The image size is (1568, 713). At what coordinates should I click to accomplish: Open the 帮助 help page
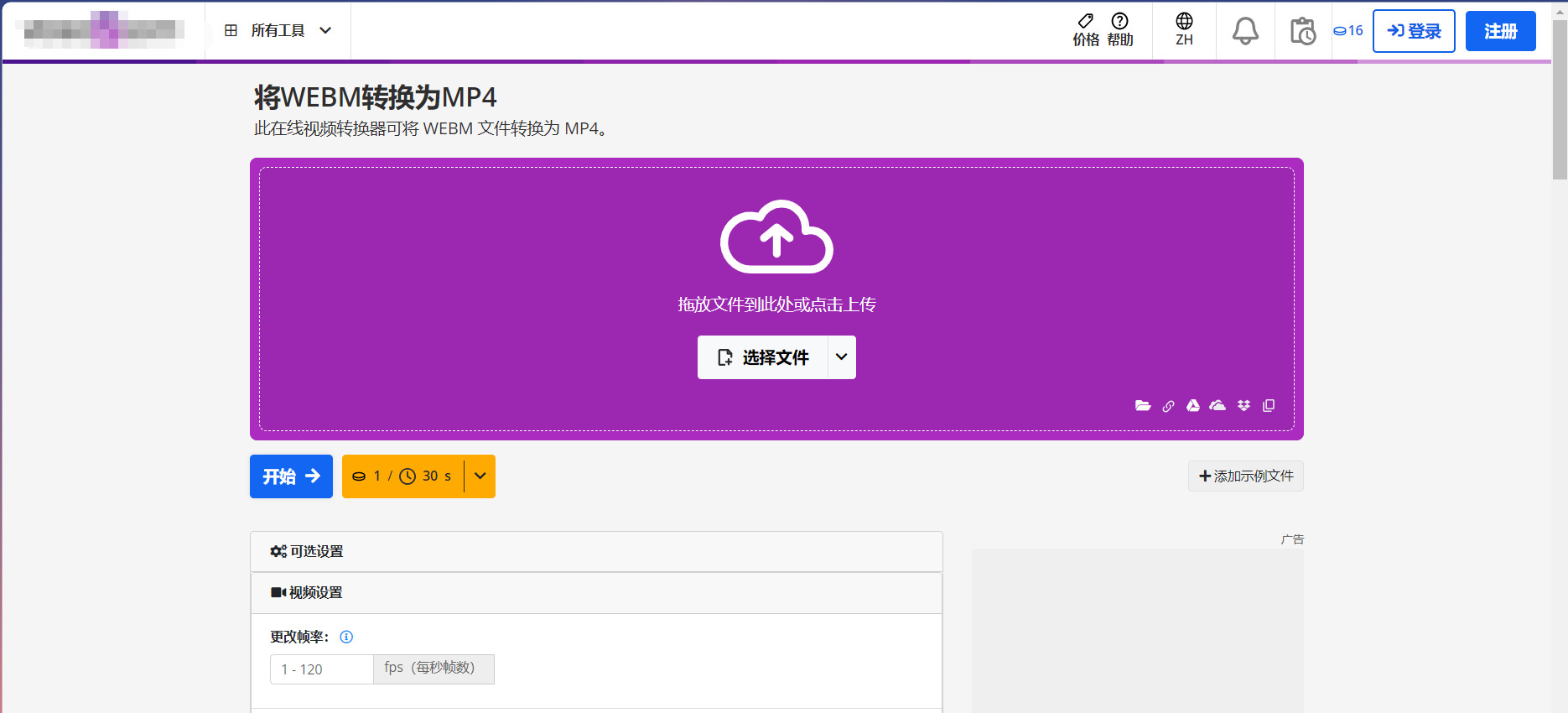tap(1120, 30)
